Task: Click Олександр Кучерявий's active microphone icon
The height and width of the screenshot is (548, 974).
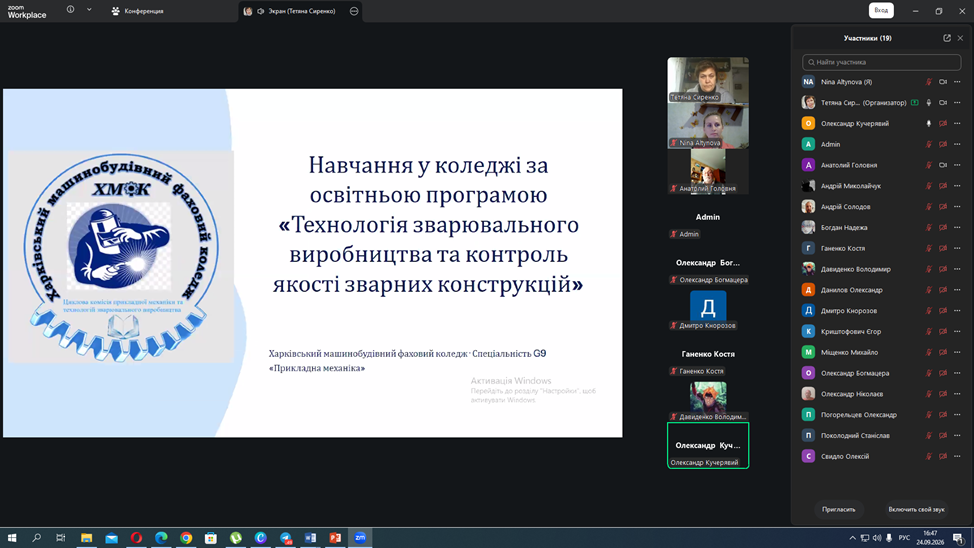Action: point(929,124)
